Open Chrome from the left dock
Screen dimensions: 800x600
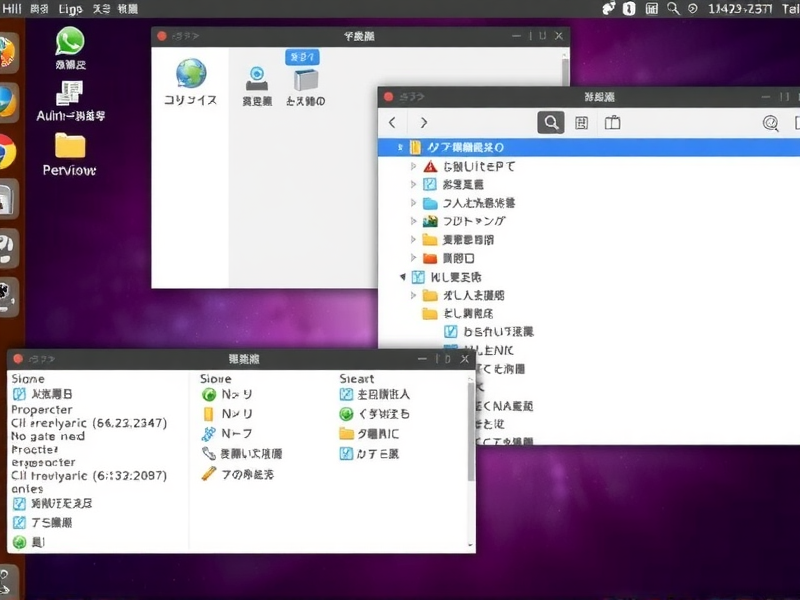6,150
